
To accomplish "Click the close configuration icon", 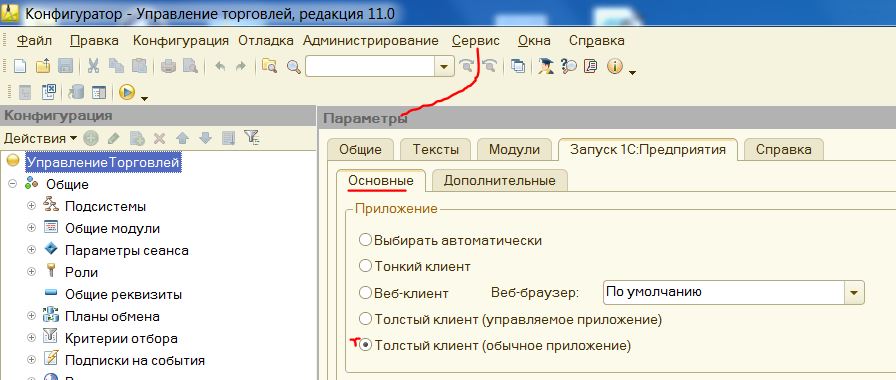I will 49,92.
